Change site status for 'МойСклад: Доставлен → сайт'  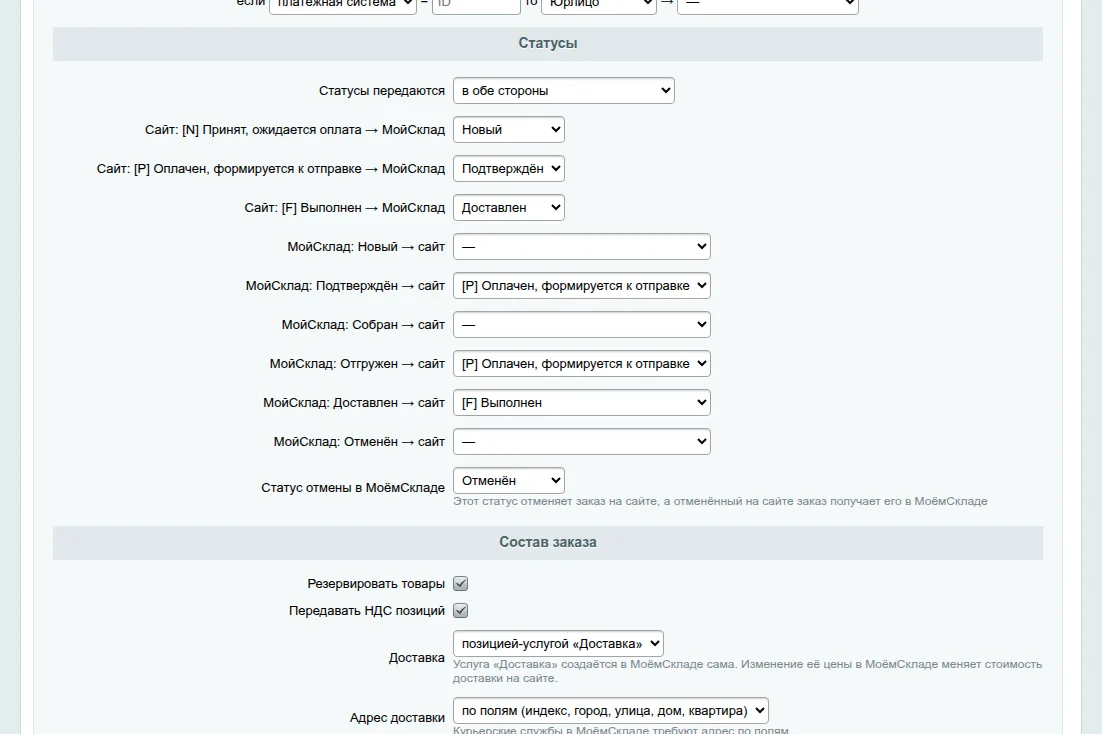pos(582,403)
